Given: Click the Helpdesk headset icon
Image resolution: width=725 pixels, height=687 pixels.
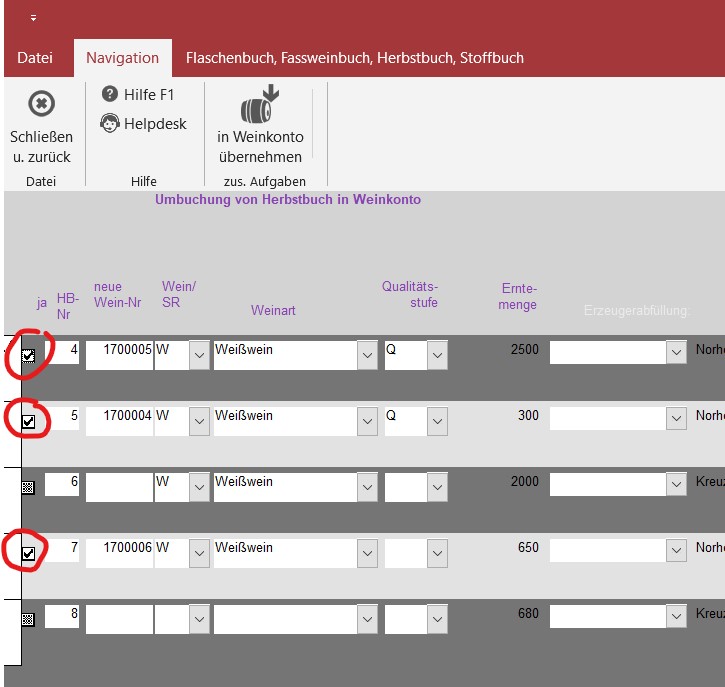Looking at the screenshot, I should coord(110,124).
